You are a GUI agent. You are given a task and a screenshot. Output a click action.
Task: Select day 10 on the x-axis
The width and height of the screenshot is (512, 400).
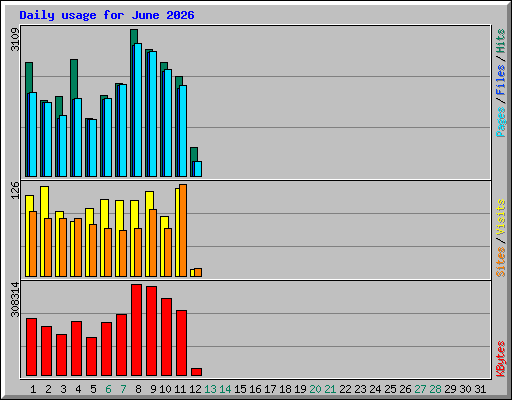pyautogui.click(x=165, y=389)
